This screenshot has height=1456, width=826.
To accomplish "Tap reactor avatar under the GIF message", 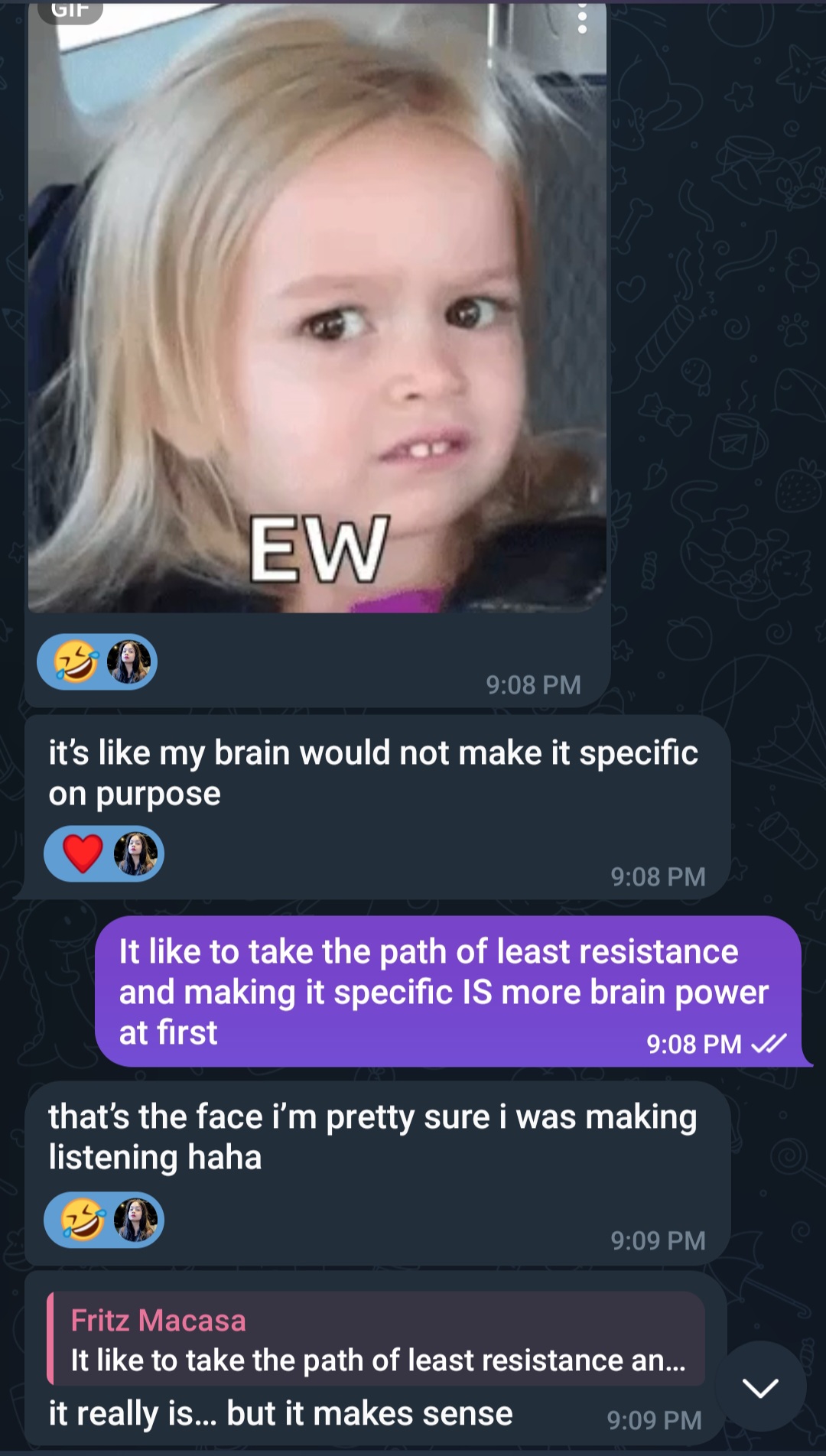I will coord(128,661).
